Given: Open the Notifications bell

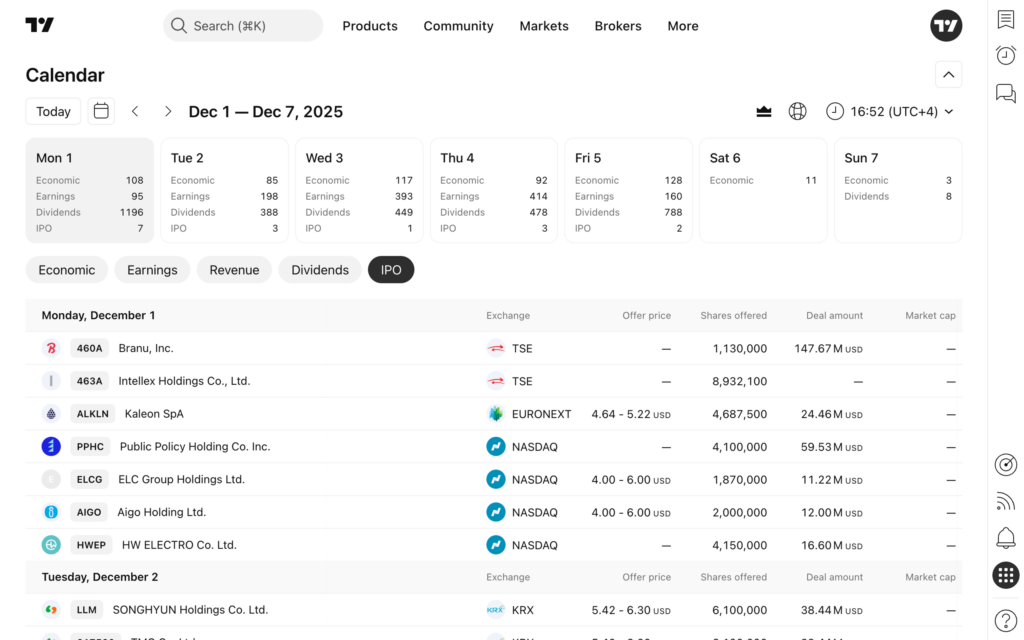Looking at the screenshot, I should 1005,538.
